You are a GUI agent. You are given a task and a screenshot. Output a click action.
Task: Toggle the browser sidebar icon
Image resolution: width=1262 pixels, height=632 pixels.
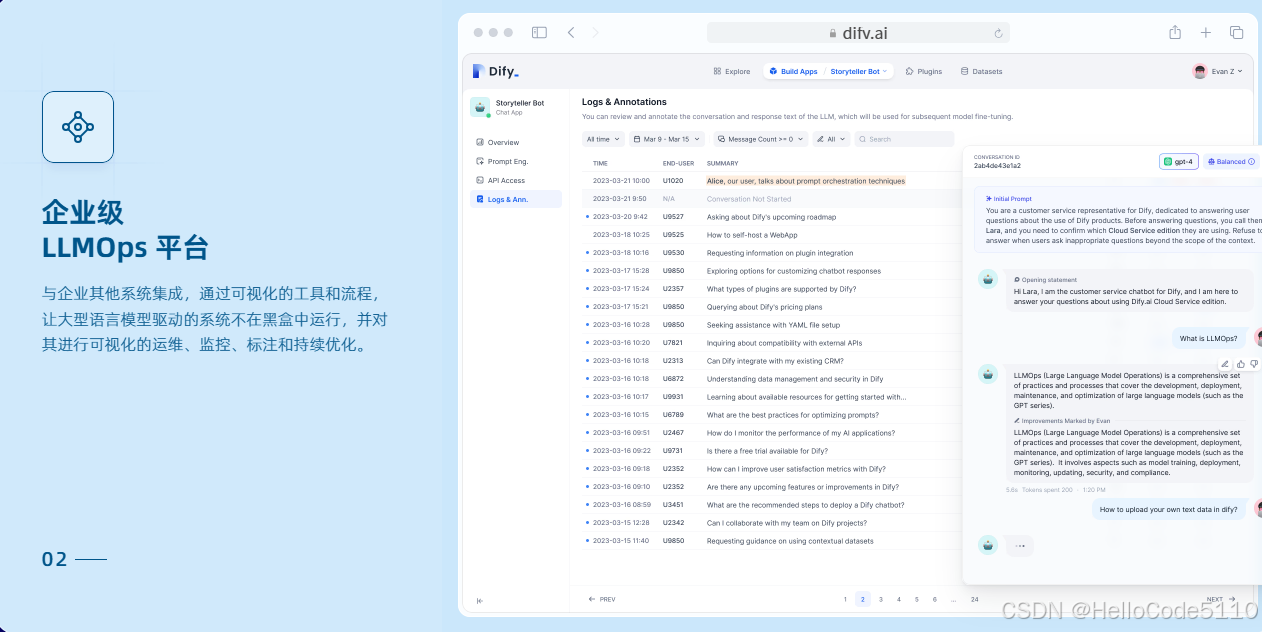pyautogui.click(x=539, y=32)
